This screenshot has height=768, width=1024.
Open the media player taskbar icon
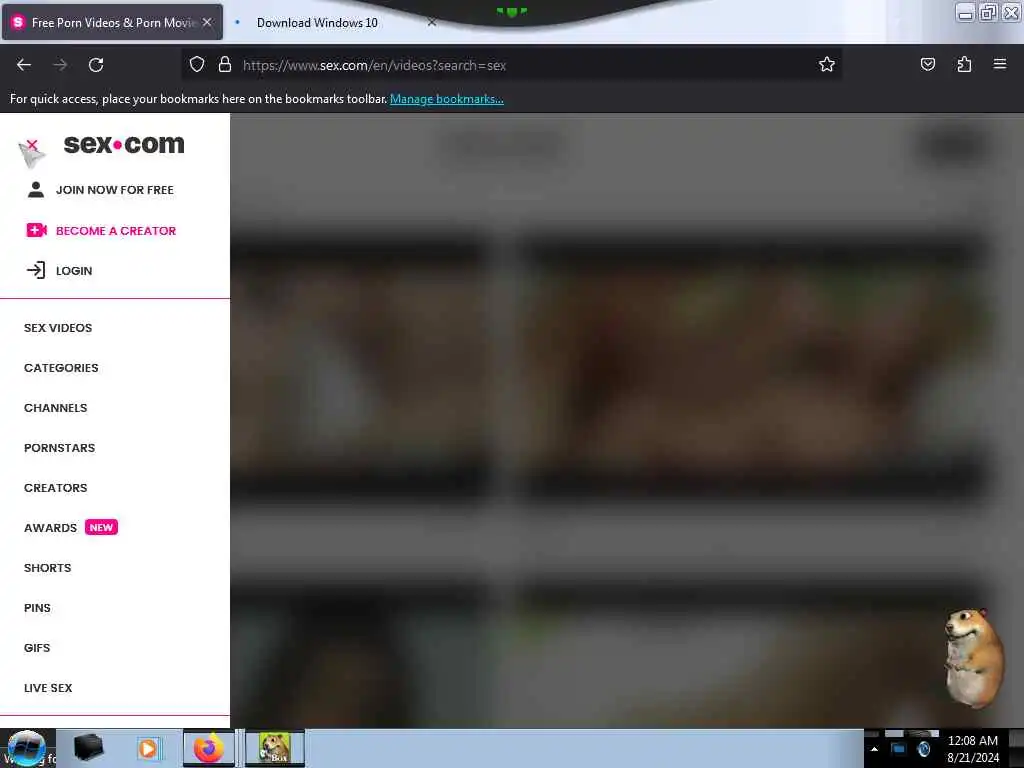[148, 748]
